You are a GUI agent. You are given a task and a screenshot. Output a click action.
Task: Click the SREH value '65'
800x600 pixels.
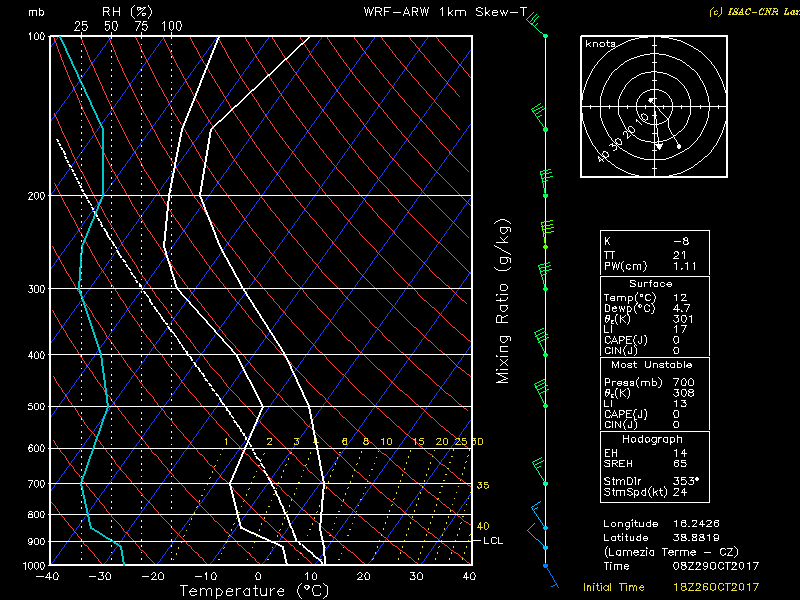680,464
